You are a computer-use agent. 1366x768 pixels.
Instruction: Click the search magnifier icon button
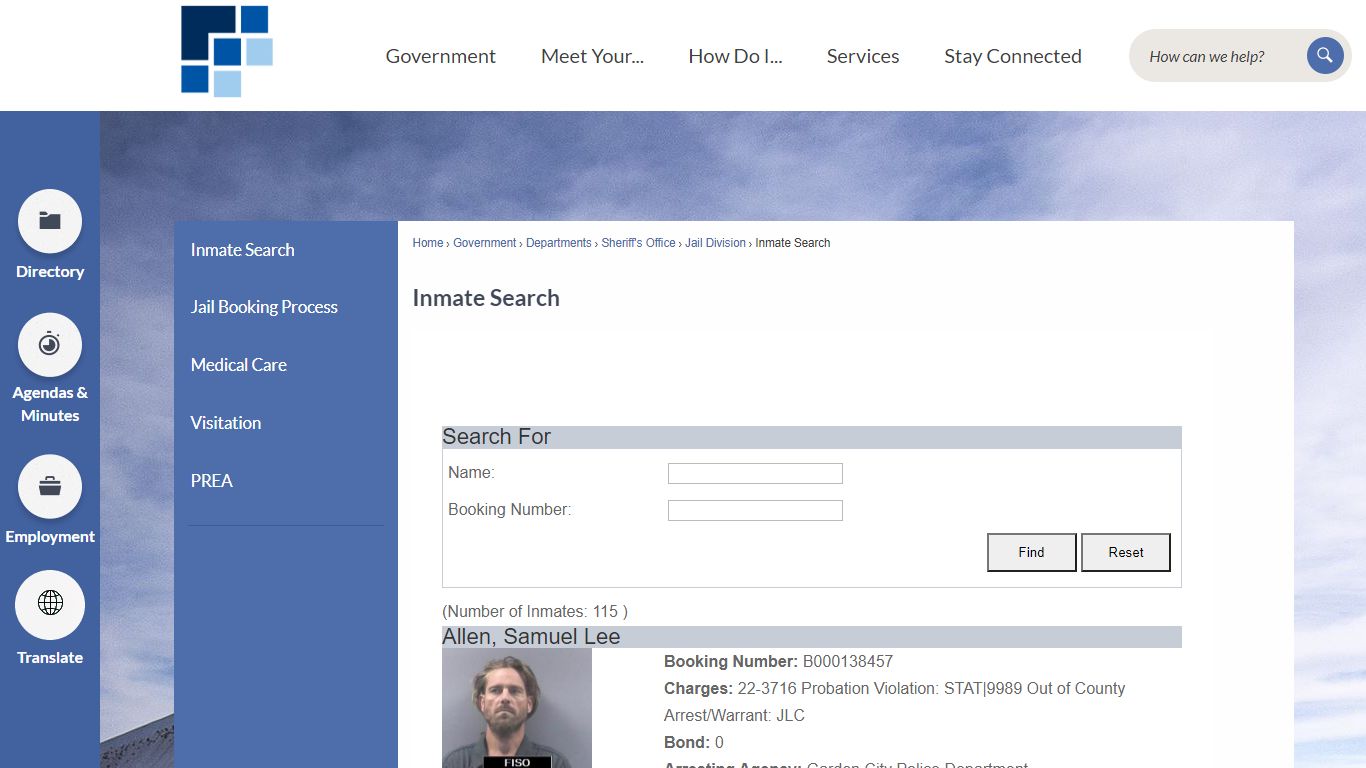(x=1325, y=56)
